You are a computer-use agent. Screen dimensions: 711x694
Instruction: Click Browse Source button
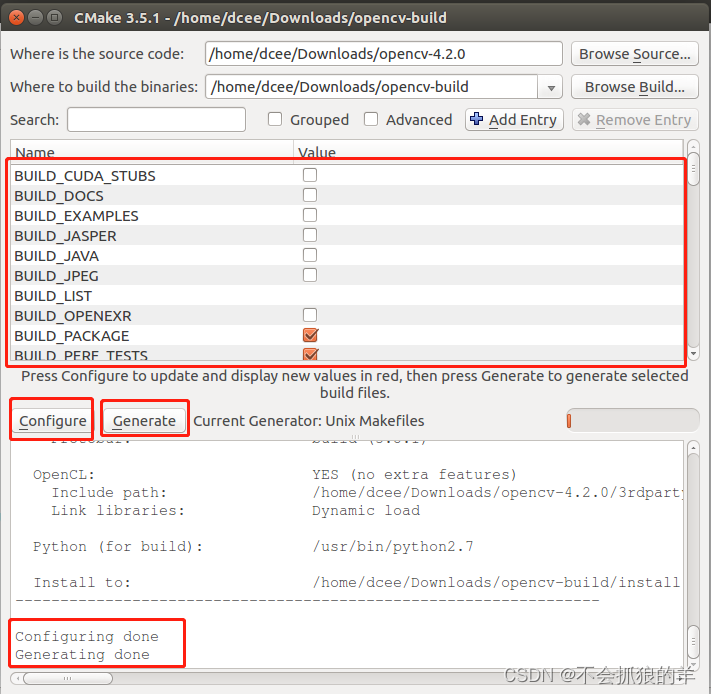coord(634,54)
